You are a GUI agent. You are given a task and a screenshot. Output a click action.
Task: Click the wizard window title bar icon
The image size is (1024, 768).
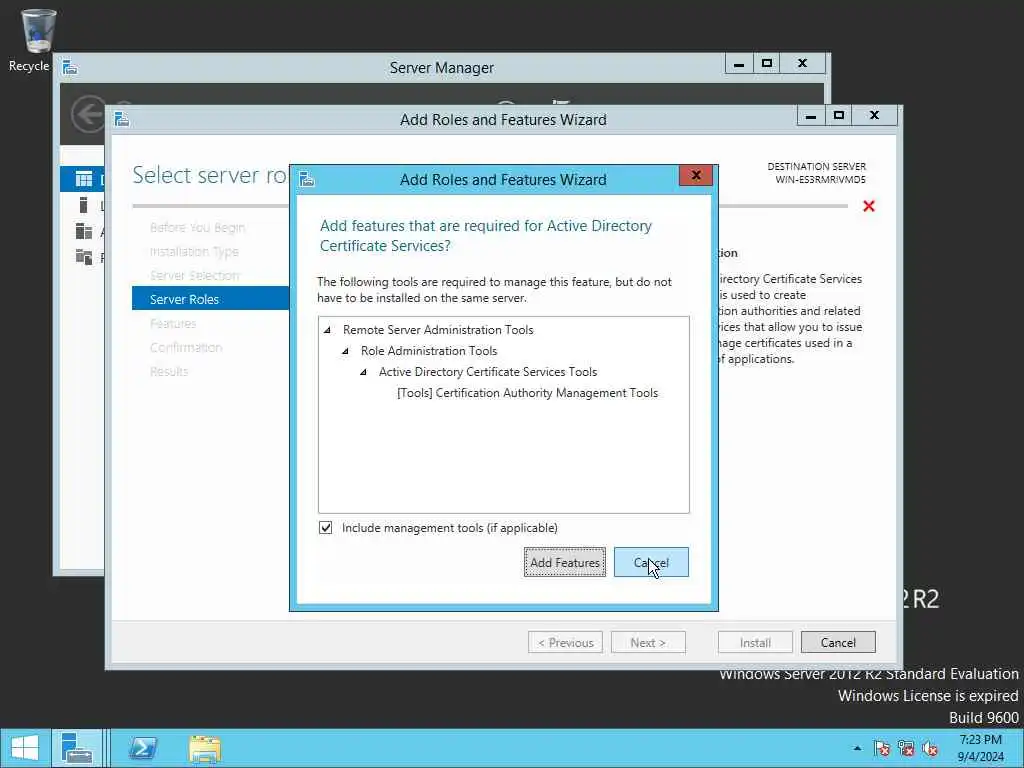point(121,120)
